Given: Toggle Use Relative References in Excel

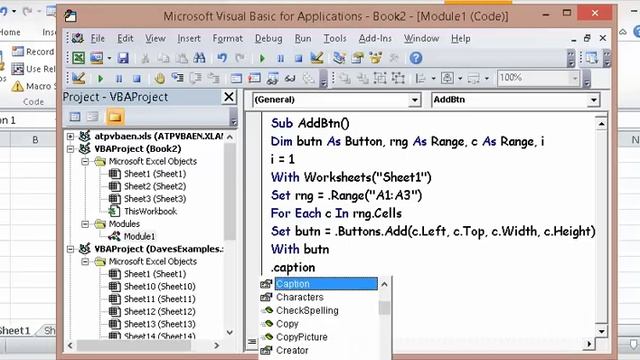Looking at the screenshot, I should (x=33, y=69).
